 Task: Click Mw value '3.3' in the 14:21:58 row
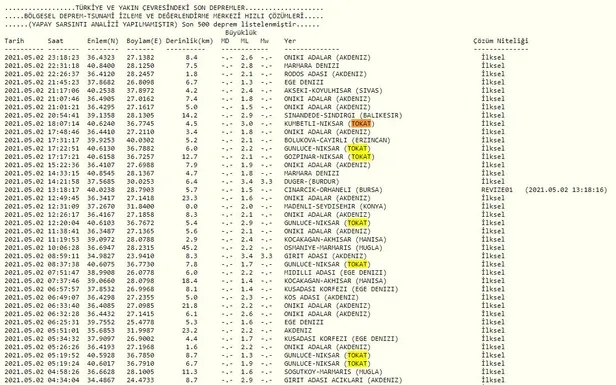266,182
